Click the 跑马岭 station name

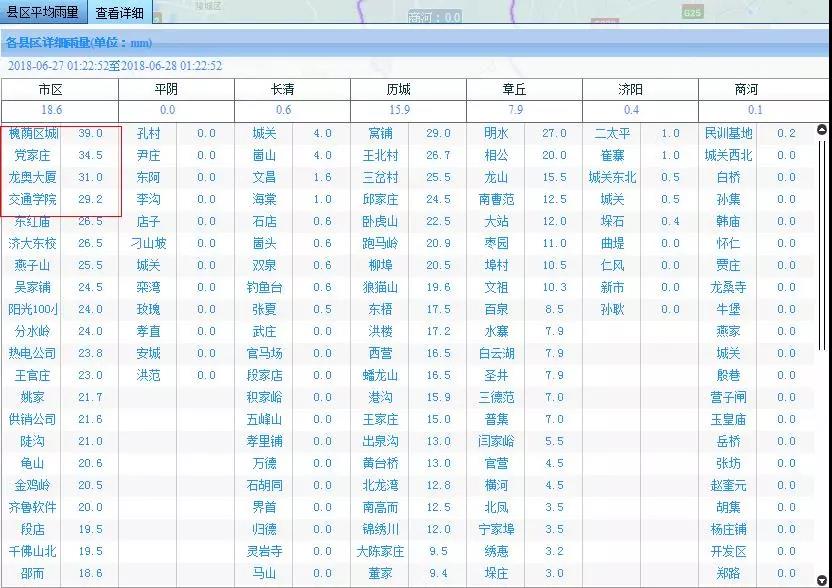coord(380,244)
